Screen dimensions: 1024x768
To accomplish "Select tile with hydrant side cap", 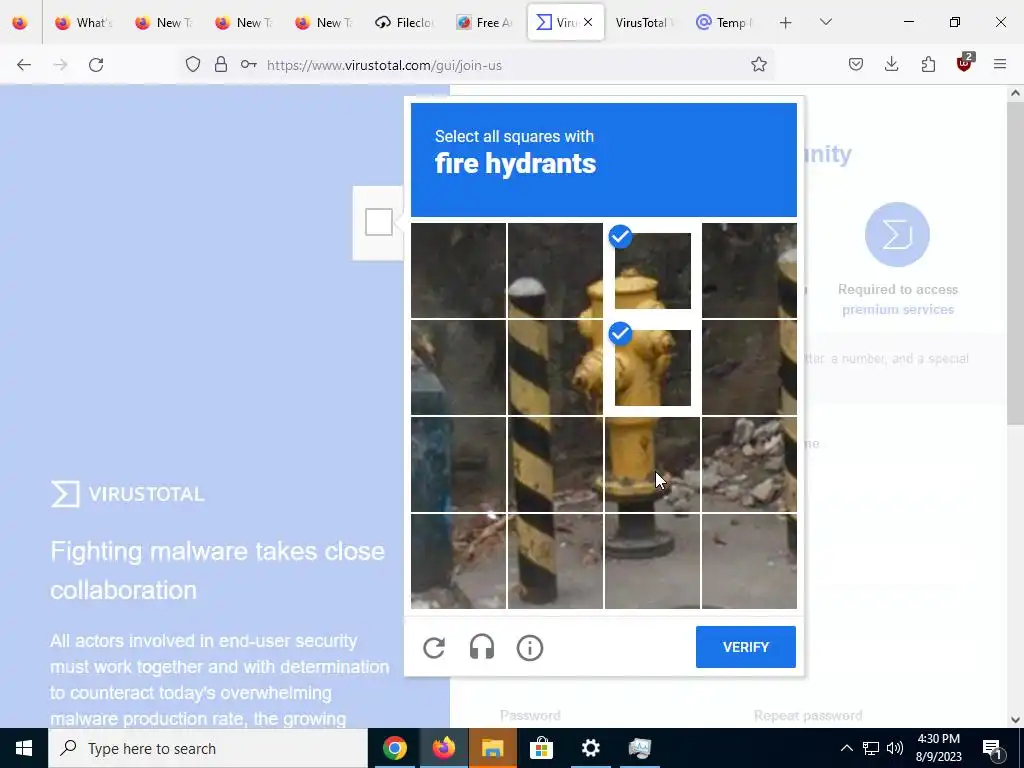I will coord(555,368).
